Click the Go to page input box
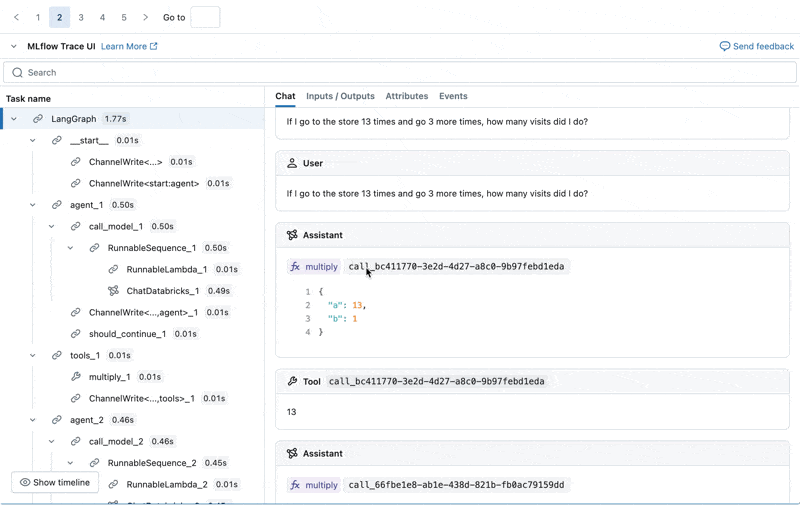This screenshot has width=800, height=506. 205,17
